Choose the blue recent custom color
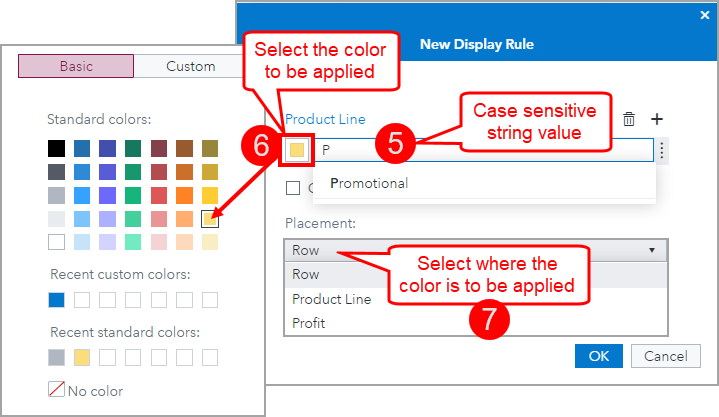 point(57,299)
